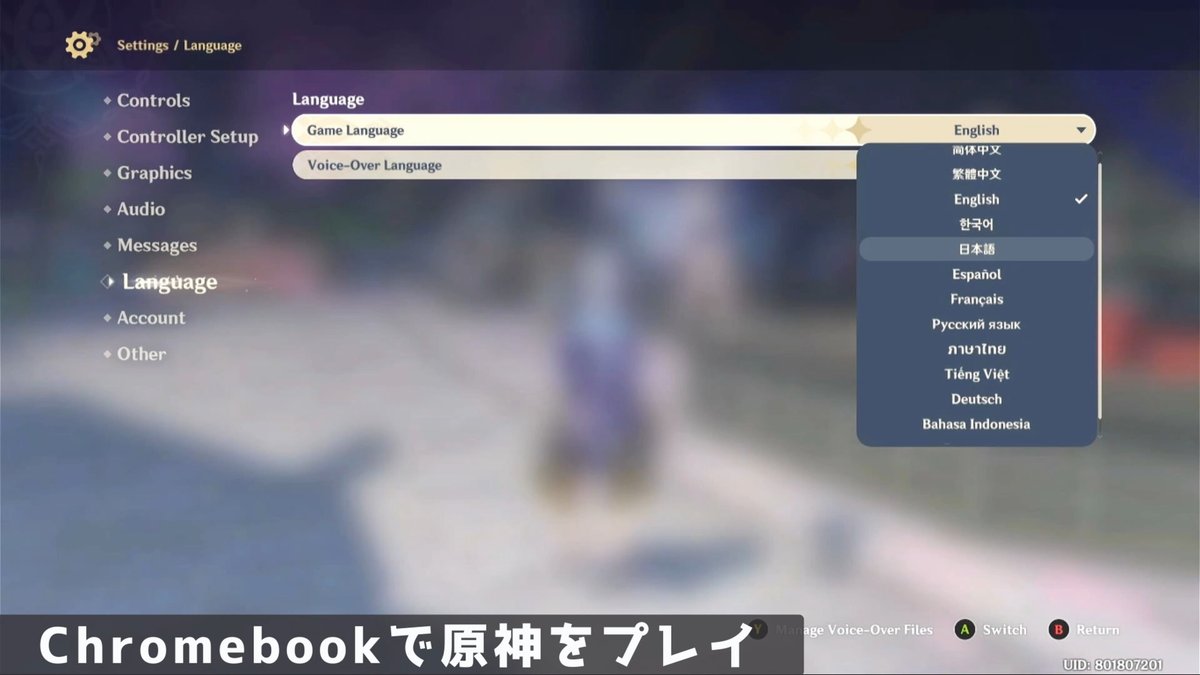
Task: Open the Messages settings tab
Action: pyautogui.click(x=157, y=246)
